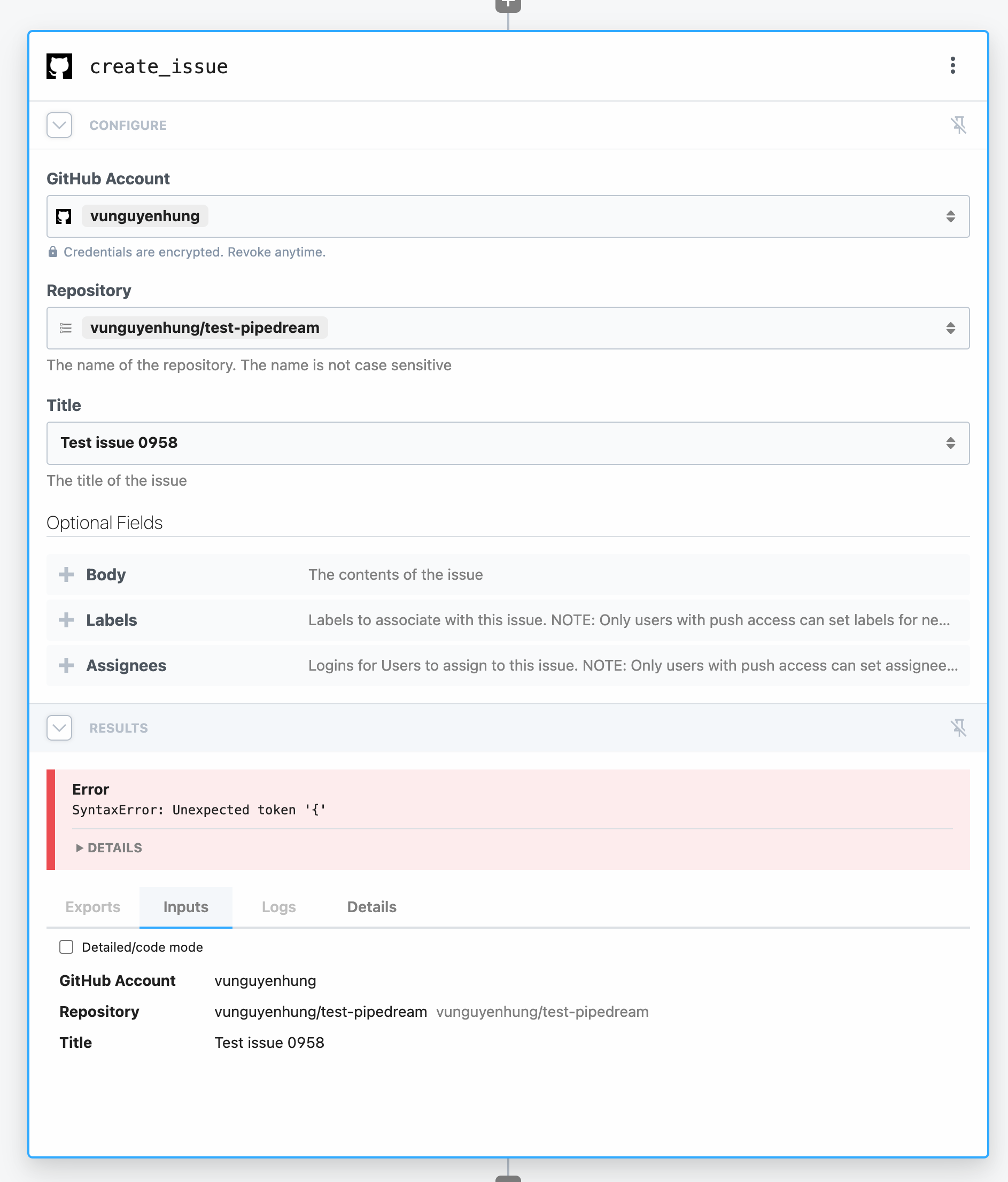Collapse the RESULTS section
Image resolution: width=1008 pixels, height=1182 pixels.
pos(59,727)
